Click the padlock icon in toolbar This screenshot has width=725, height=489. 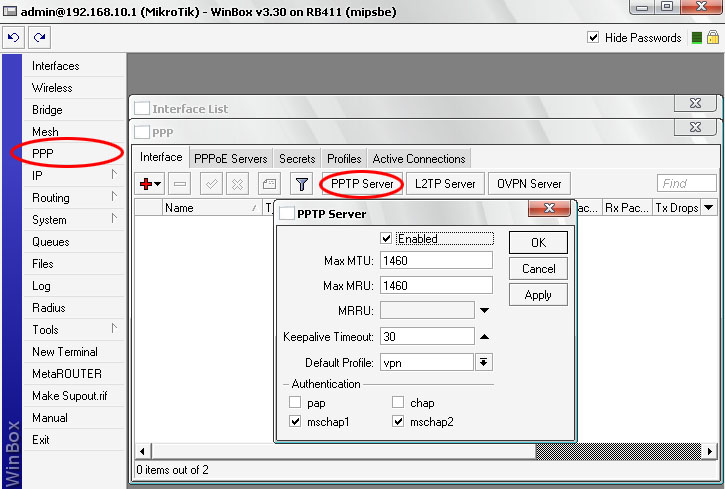point(713,37)
